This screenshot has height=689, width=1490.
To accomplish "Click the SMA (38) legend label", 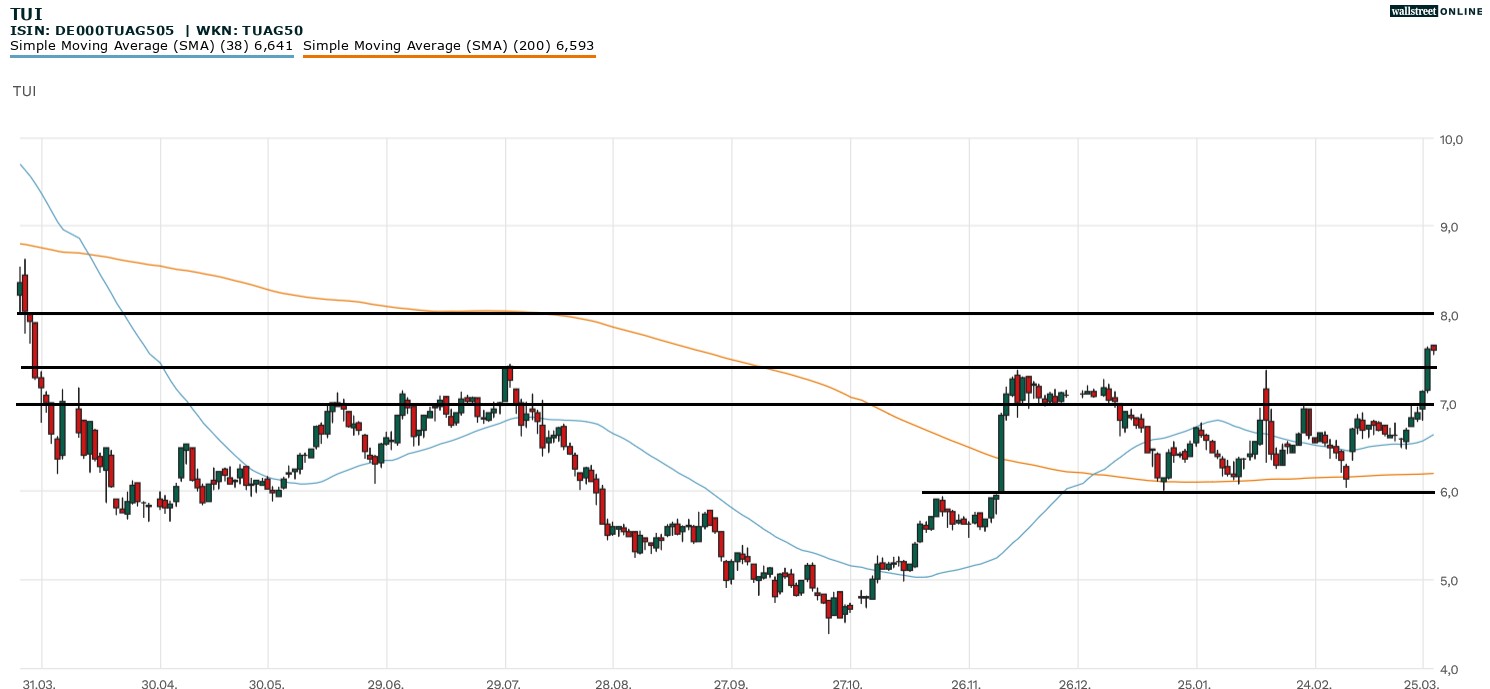I will pyautogui.click(x=151, y=45).
